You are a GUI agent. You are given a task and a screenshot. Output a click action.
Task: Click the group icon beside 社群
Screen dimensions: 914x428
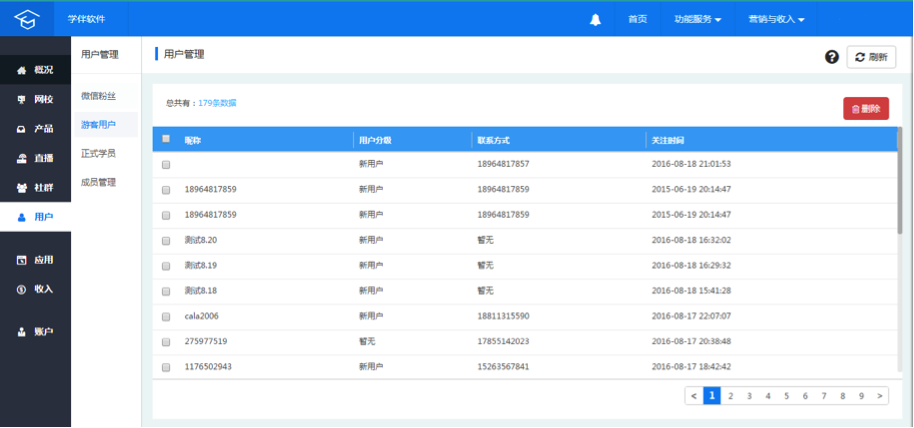(x=22, y=188)
